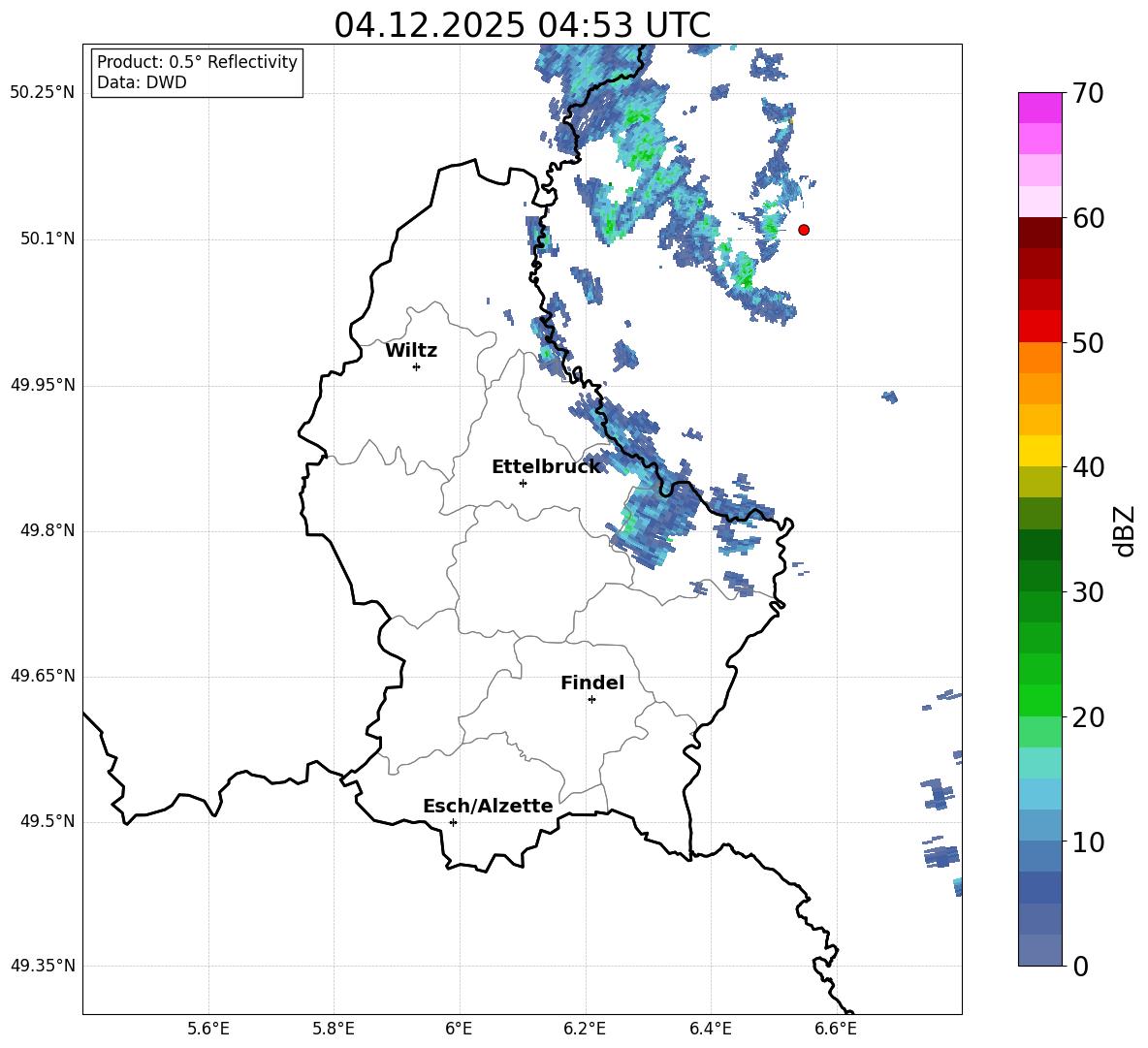Viewport: 1148px width, 1048px height.
Task: Click the 6.6°E longitude label
Action: (836, 1029)
